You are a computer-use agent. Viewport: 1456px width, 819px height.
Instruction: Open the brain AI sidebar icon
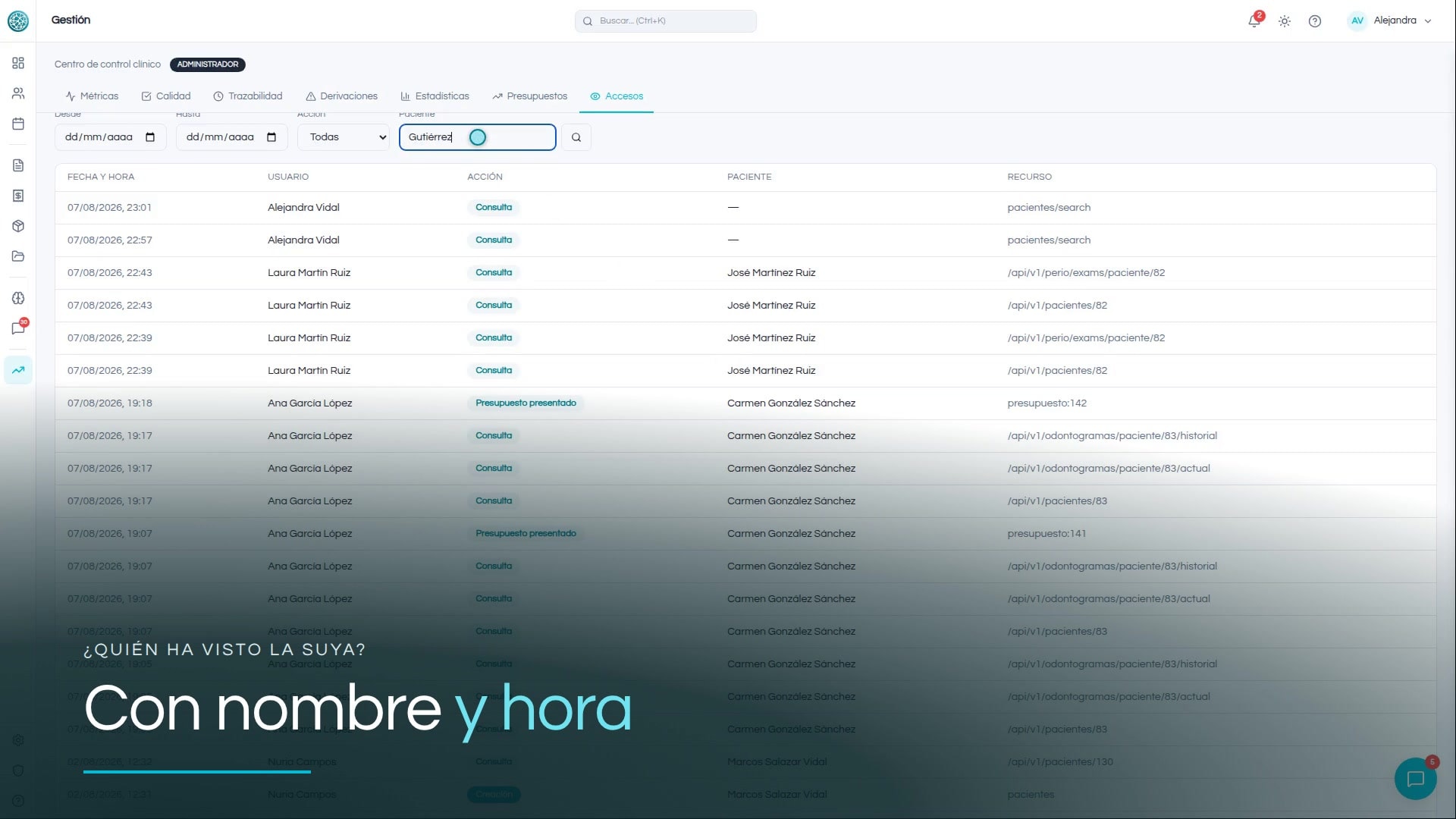coord(18,298)
